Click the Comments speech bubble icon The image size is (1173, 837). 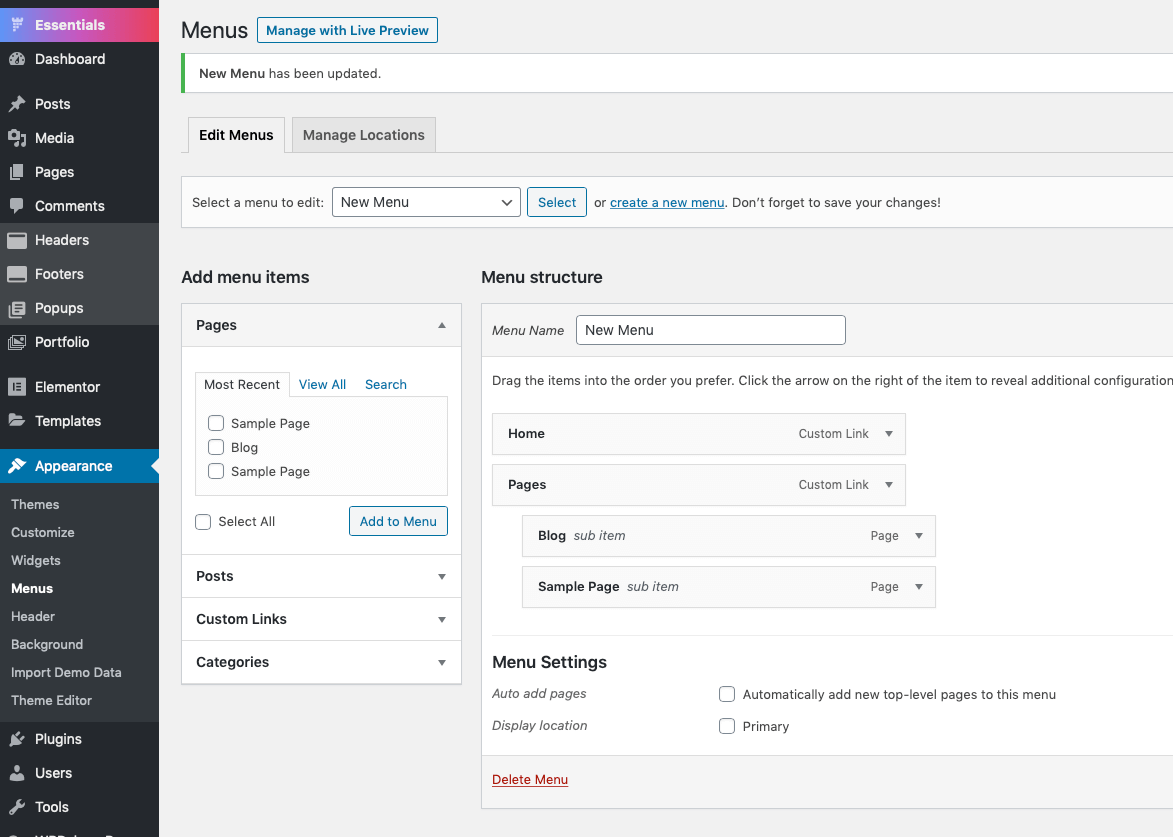pos(16,206)
